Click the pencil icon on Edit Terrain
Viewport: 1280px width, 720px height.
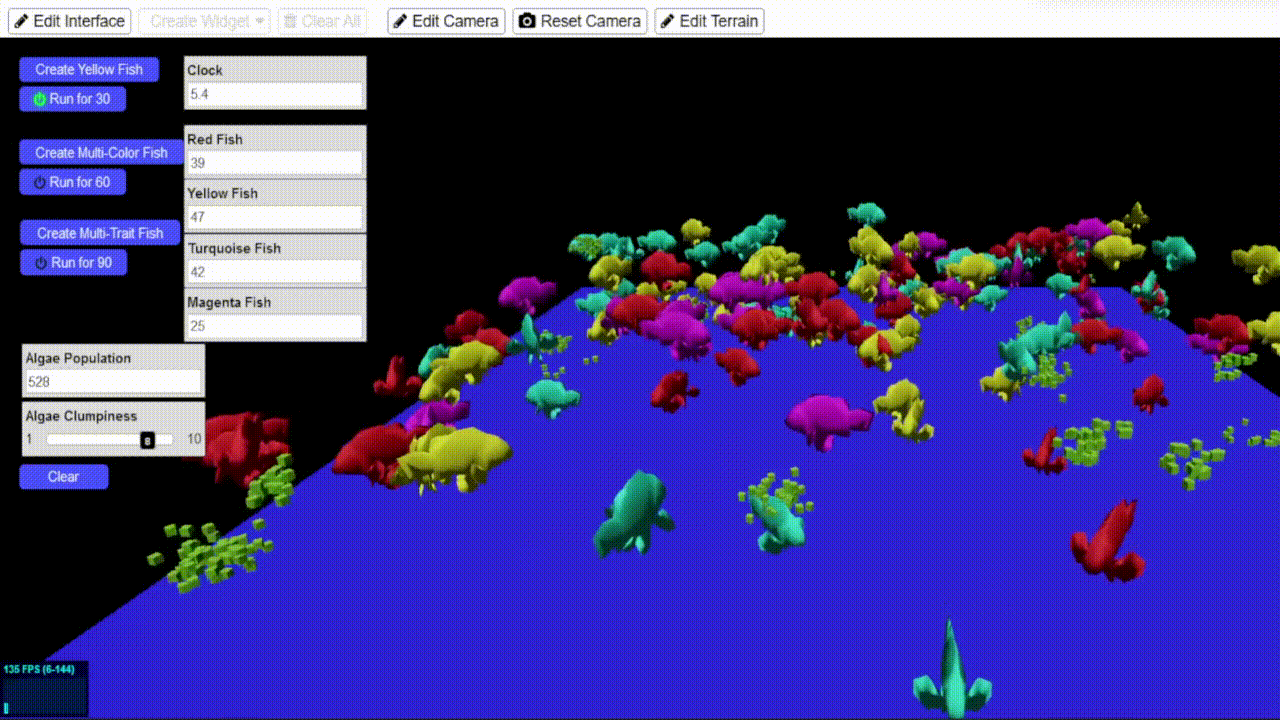[x=667, y=21]
